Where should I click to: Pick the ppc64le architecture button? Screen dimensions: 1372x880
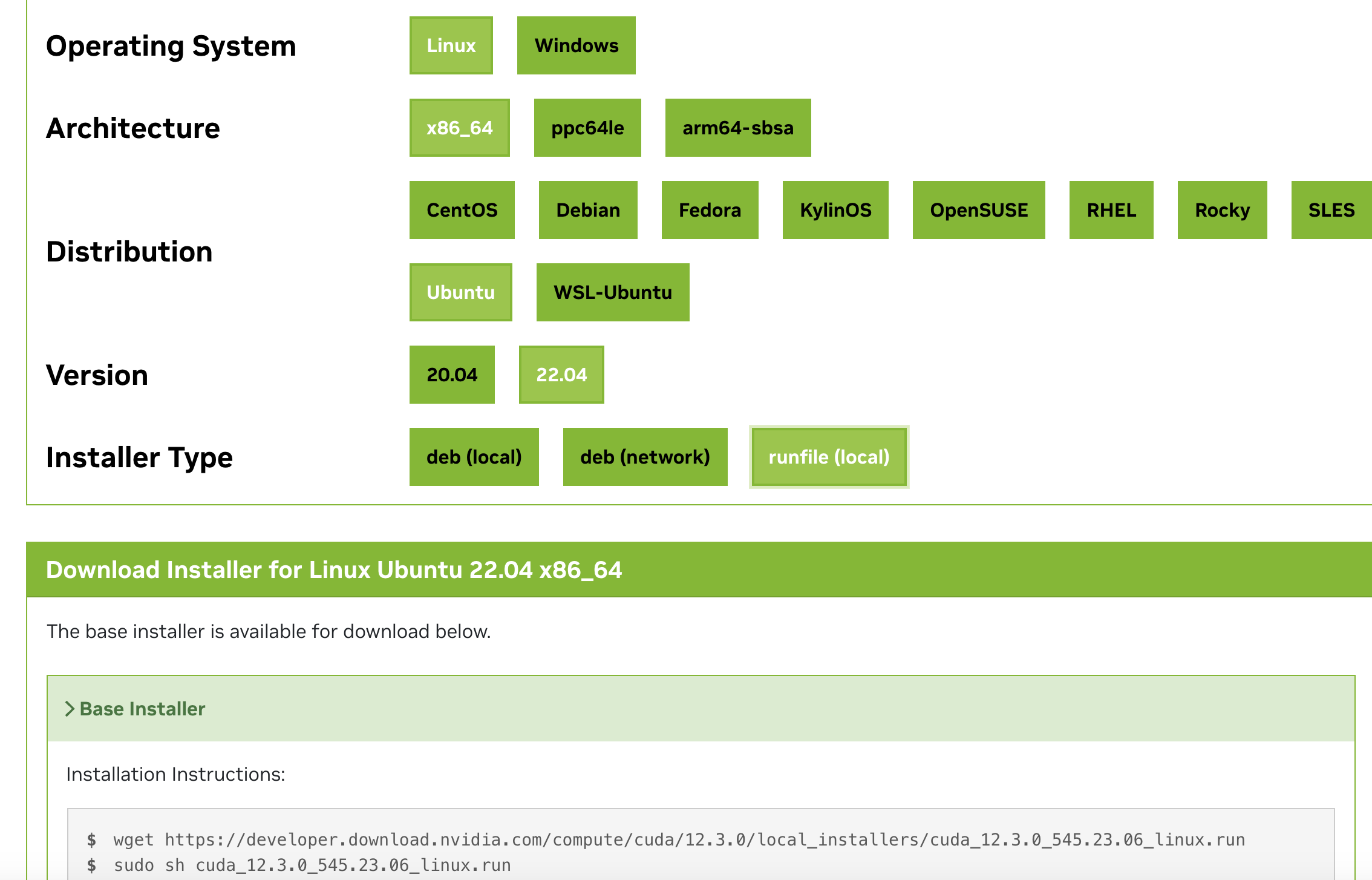587,128
